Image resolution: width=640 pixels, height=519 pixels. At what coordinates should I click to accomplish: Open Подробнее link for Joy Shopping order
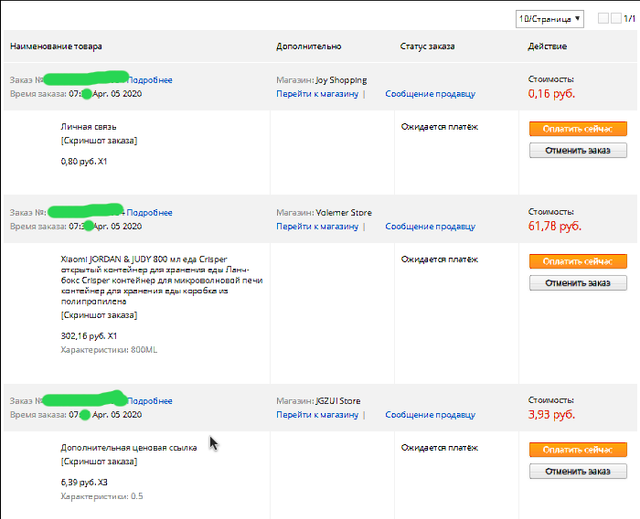(x=150, y=80)
